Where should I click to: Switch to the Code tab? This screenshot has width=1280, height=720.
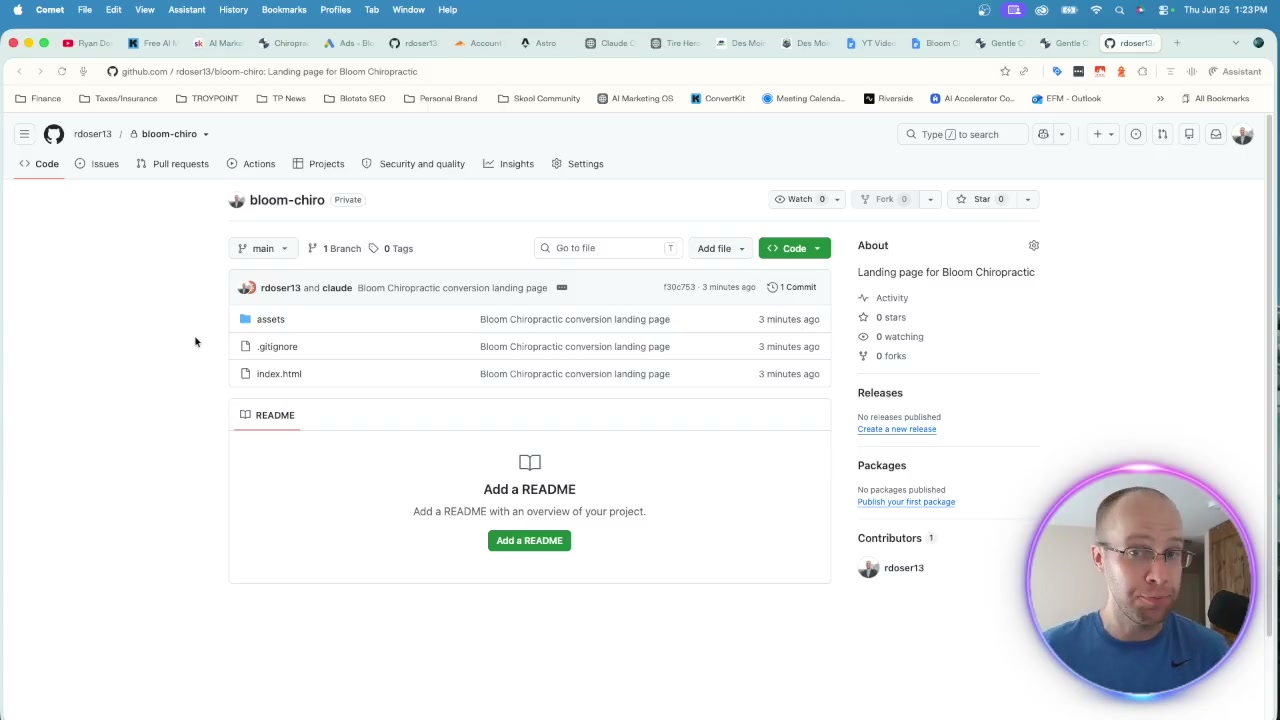tap(39, 164)
